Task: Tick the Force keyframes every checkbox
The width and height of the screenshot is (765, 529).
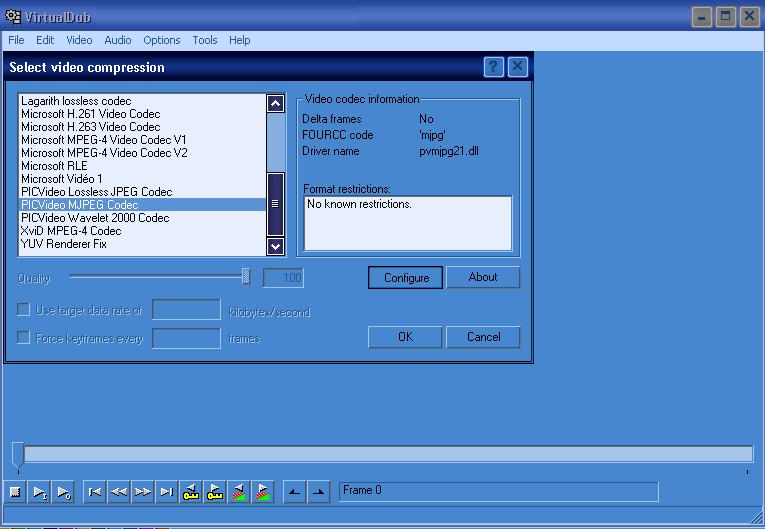Action: (23, 337)
